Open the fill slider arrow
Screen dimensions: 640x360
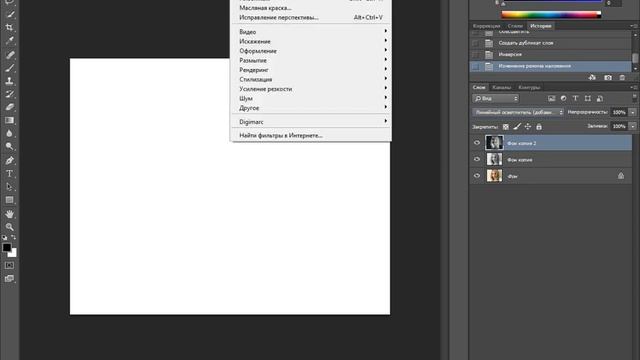point(633,127)
